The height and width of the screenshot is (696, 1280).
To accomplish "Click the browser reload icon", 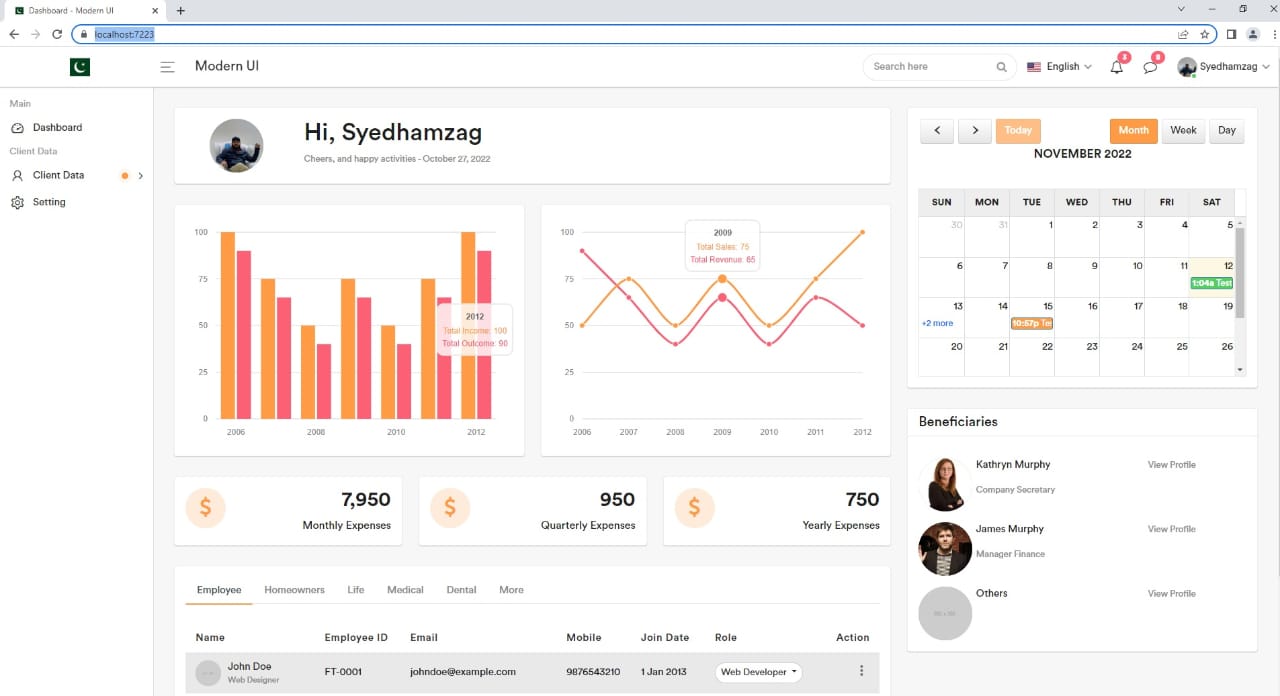I will tap(57, 34).
